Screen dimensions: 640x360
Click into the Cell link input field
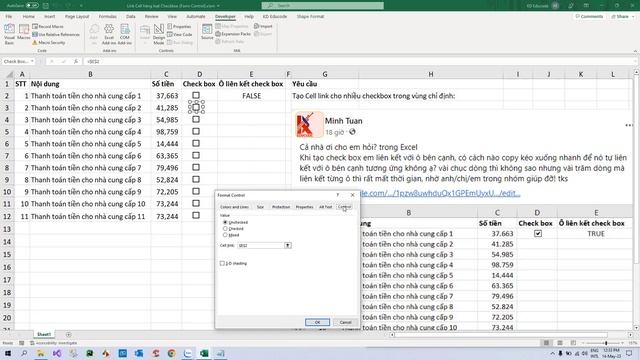point(261,245)
